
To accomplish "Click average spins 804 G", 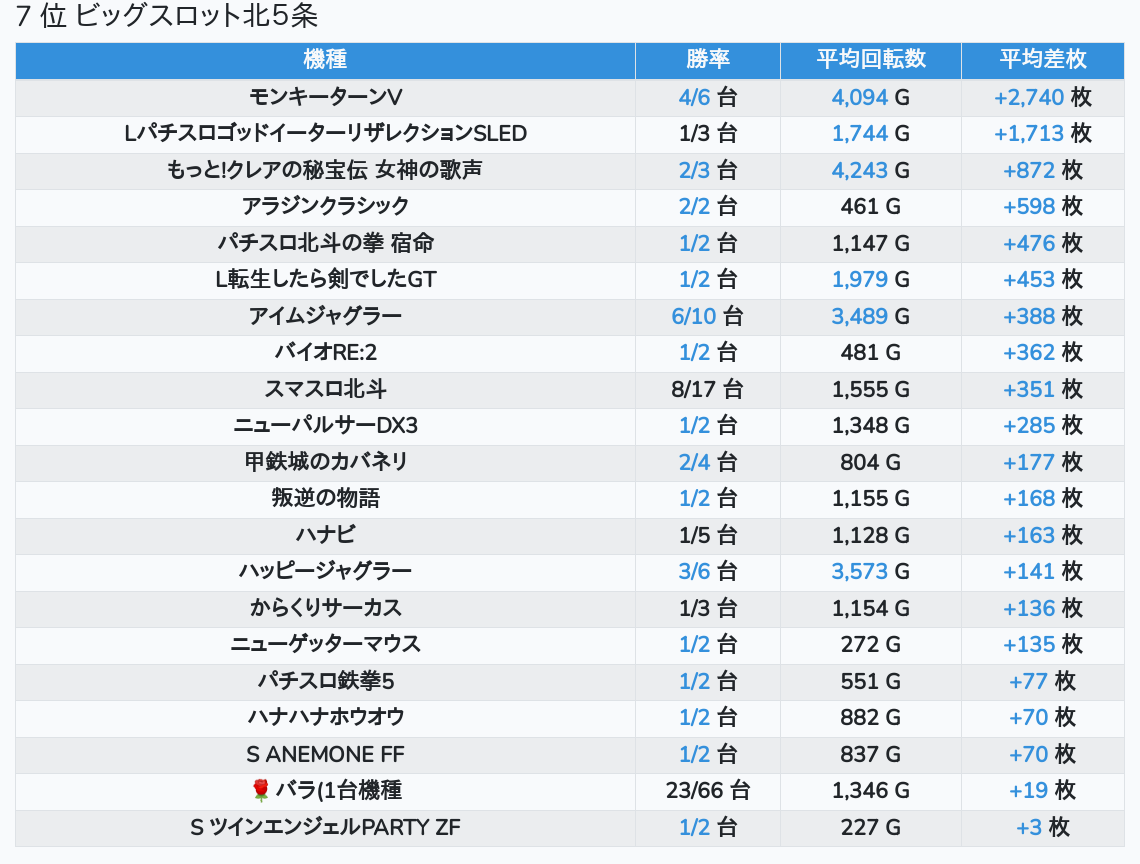I will coord(870,462).
